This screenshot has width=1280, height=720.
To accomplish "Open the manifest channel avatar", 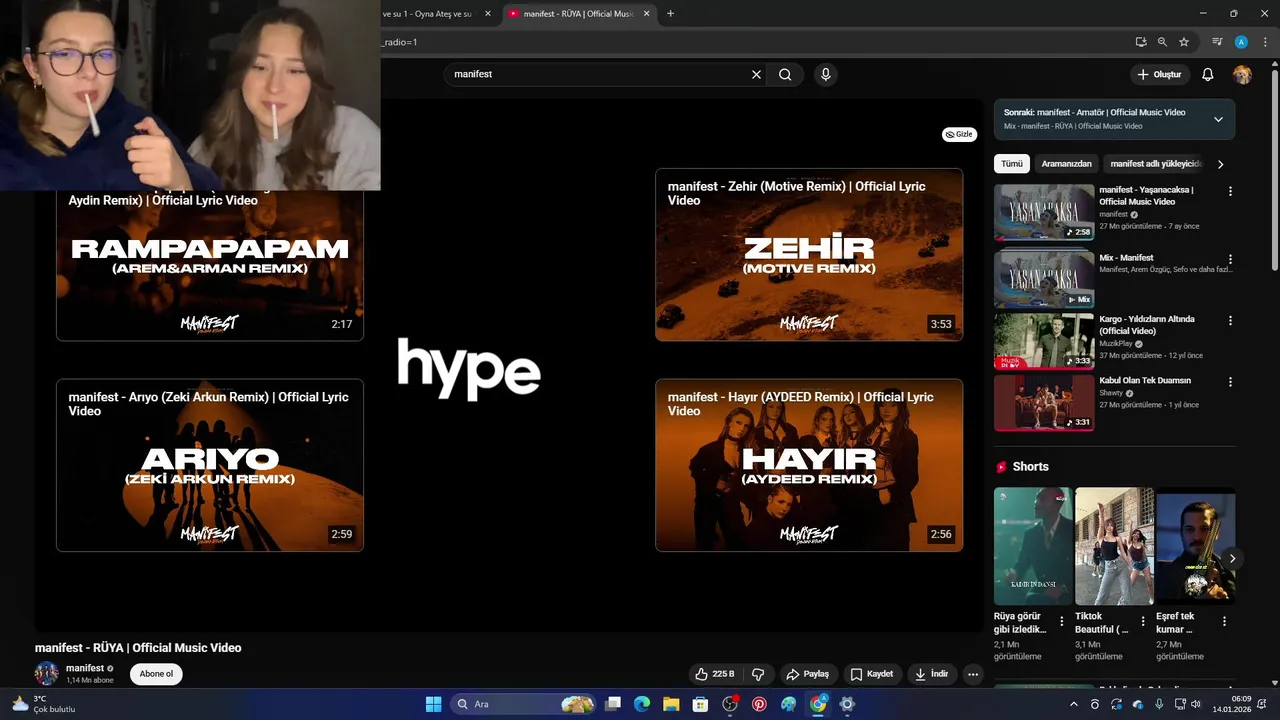I will pos(47,674).
